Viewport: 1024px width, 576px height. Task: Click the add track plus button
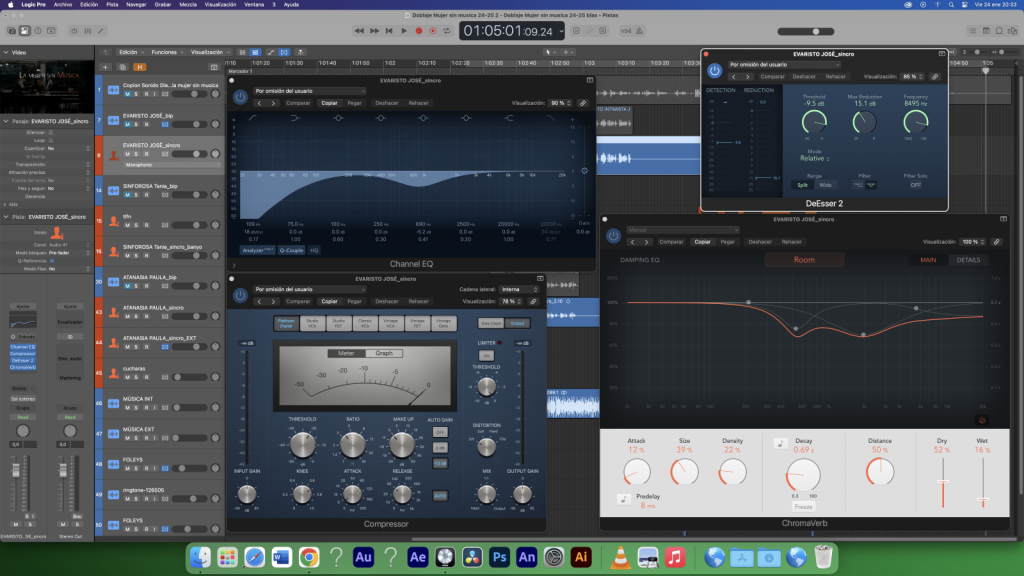103,66
